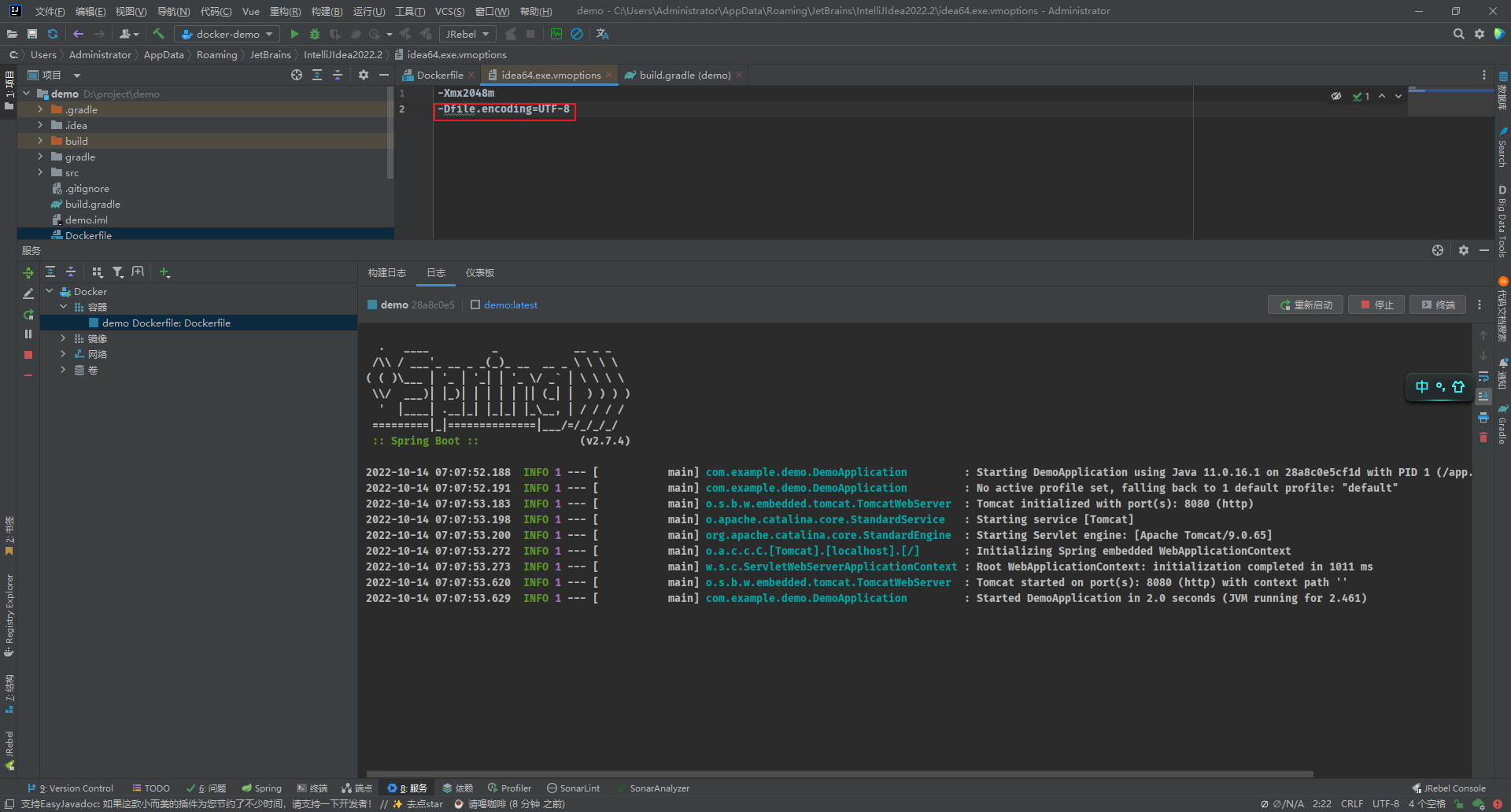Click the Open folder toolbar icon
This screenshot has width=1511, height=812.
tap(12, 34)
